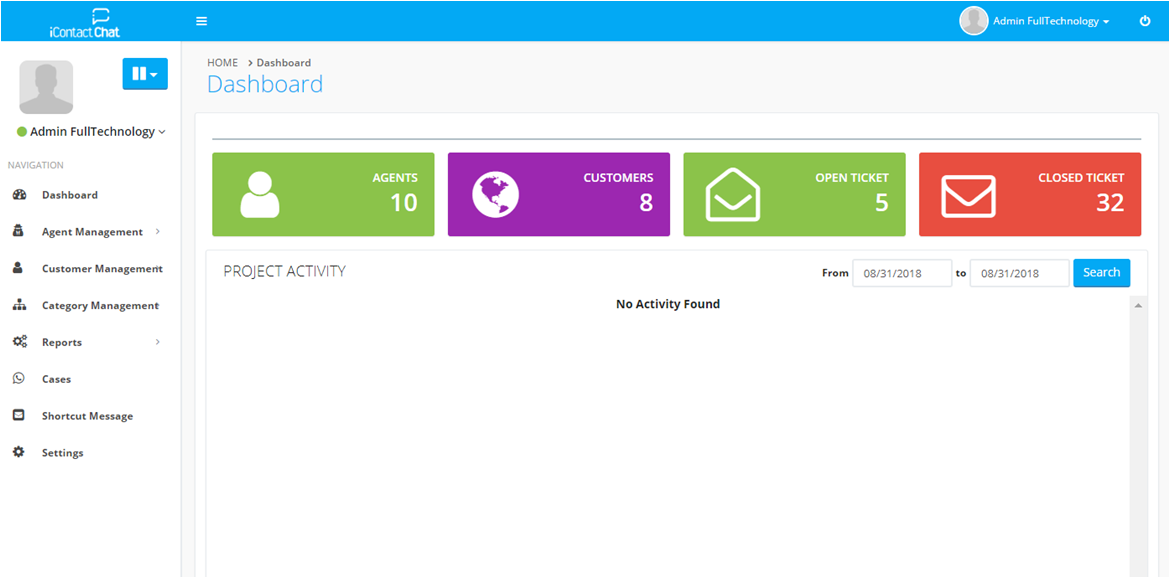The height and width of the screenshot is (587, 1174).
Task: Click the iContact.Chat logo
Action: click(85, 22)
